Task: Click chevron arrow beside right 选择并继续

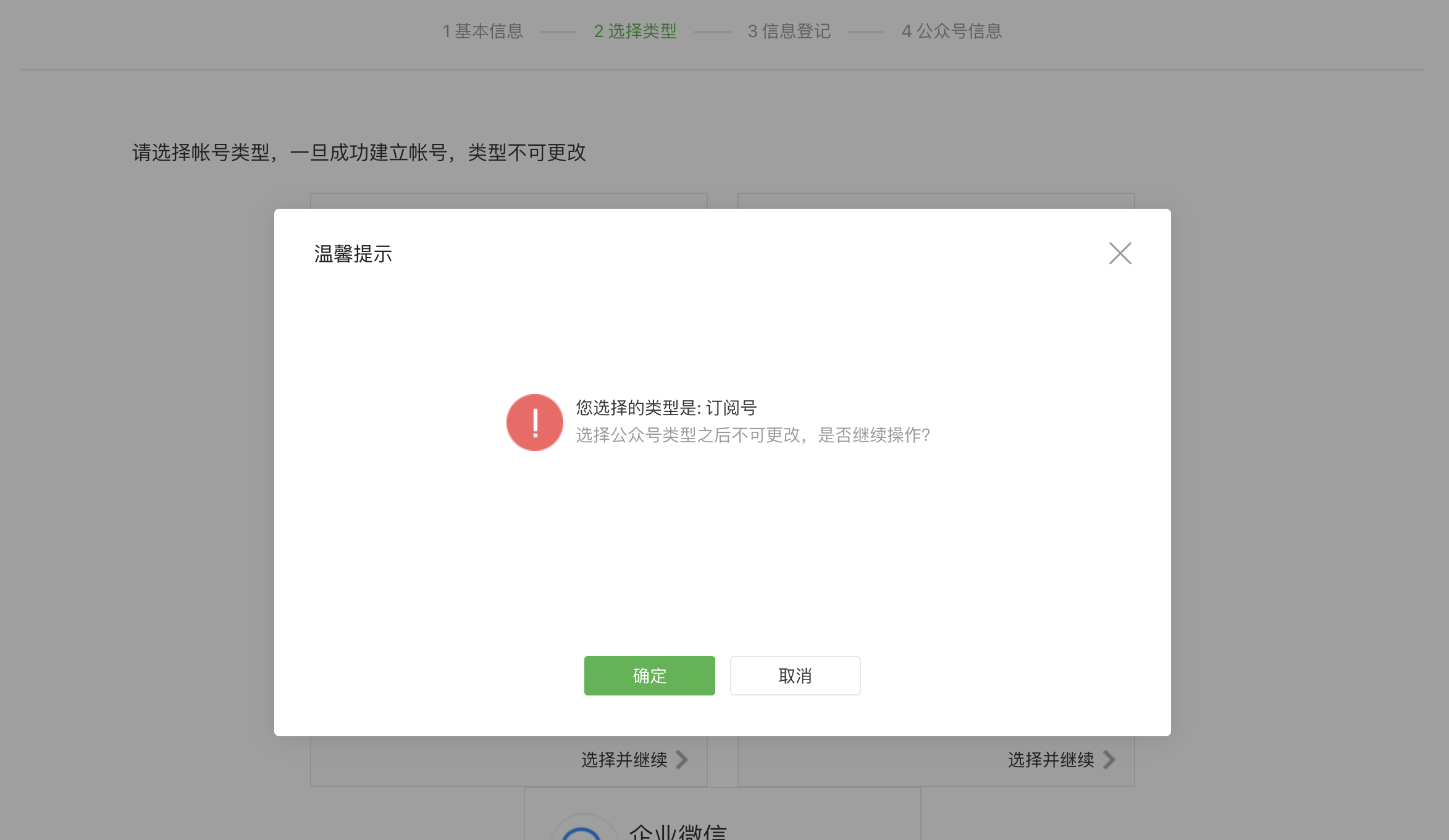Action: pos(1109,760)
